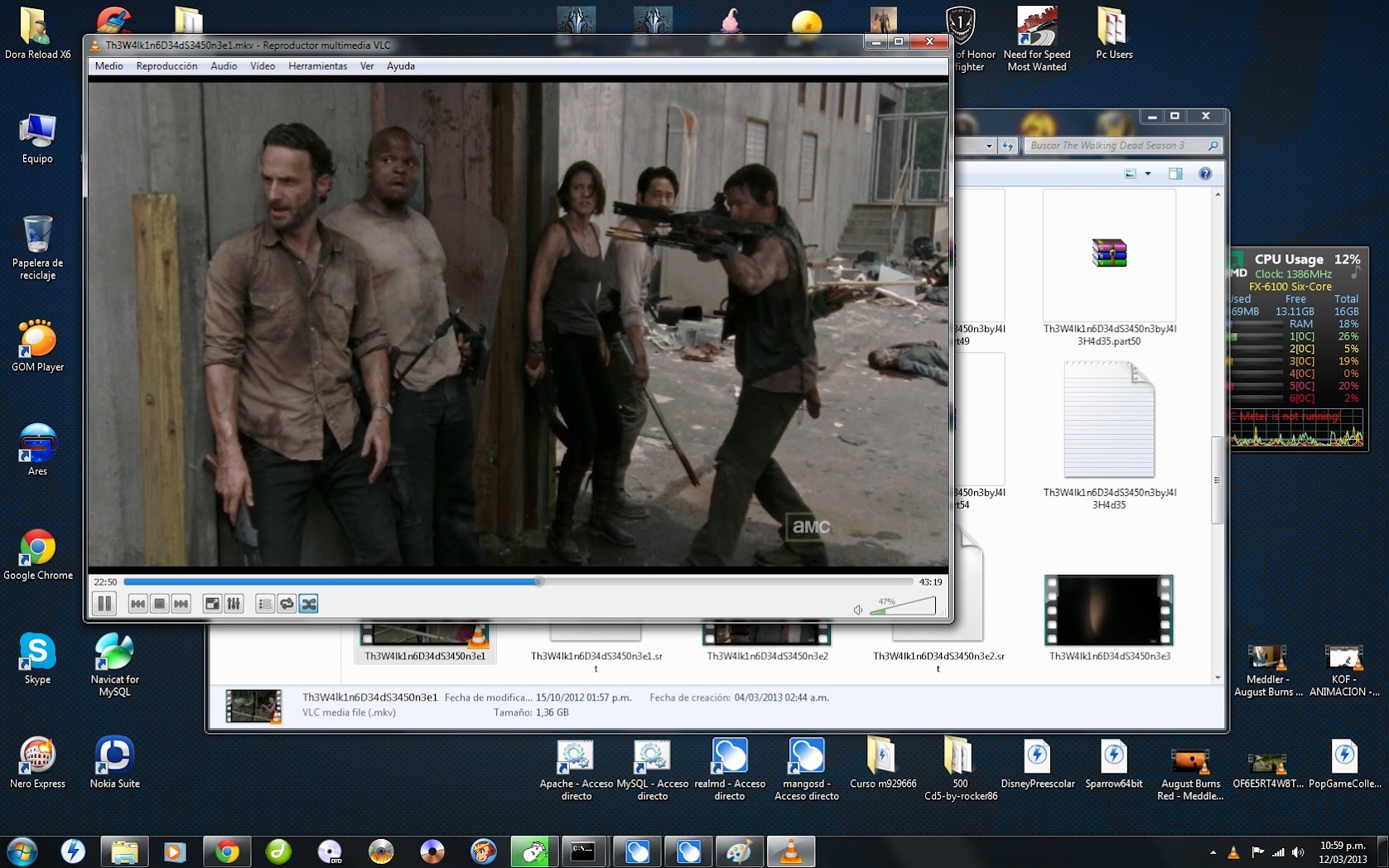
Task: Switch to VLC on the taskbar
Action: [x=791, y=851]
